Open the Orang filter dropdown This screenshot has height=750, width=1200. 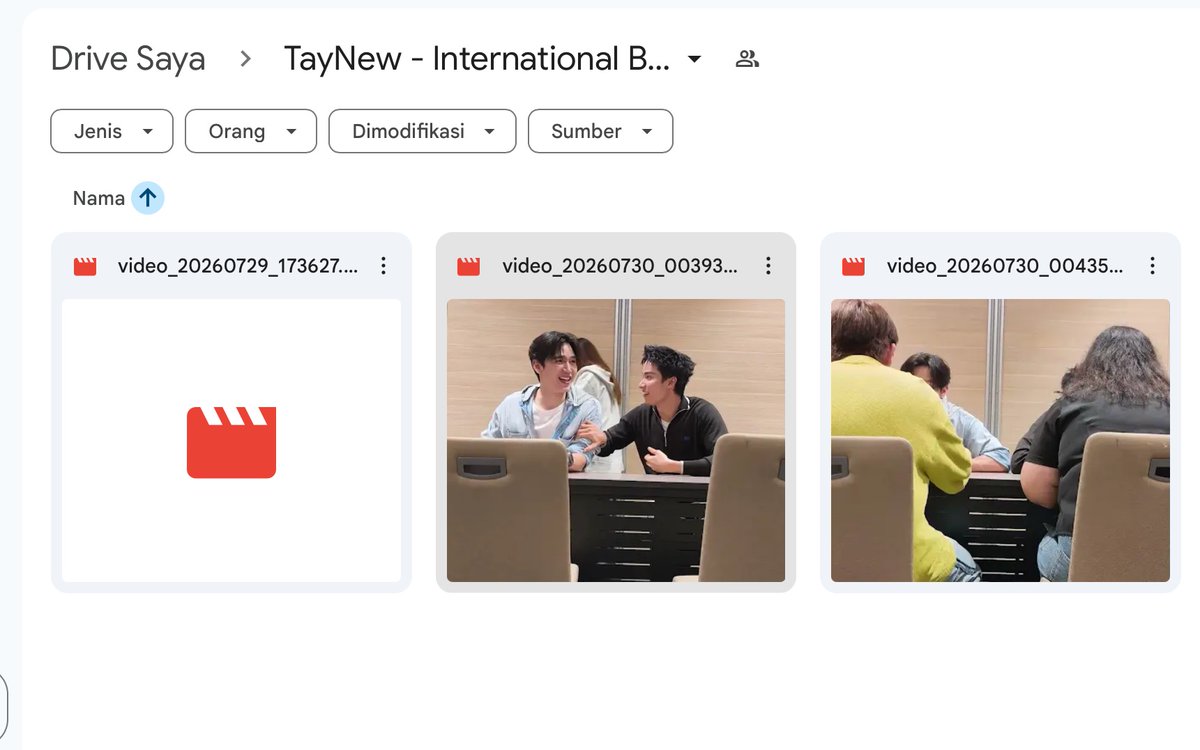251,131
